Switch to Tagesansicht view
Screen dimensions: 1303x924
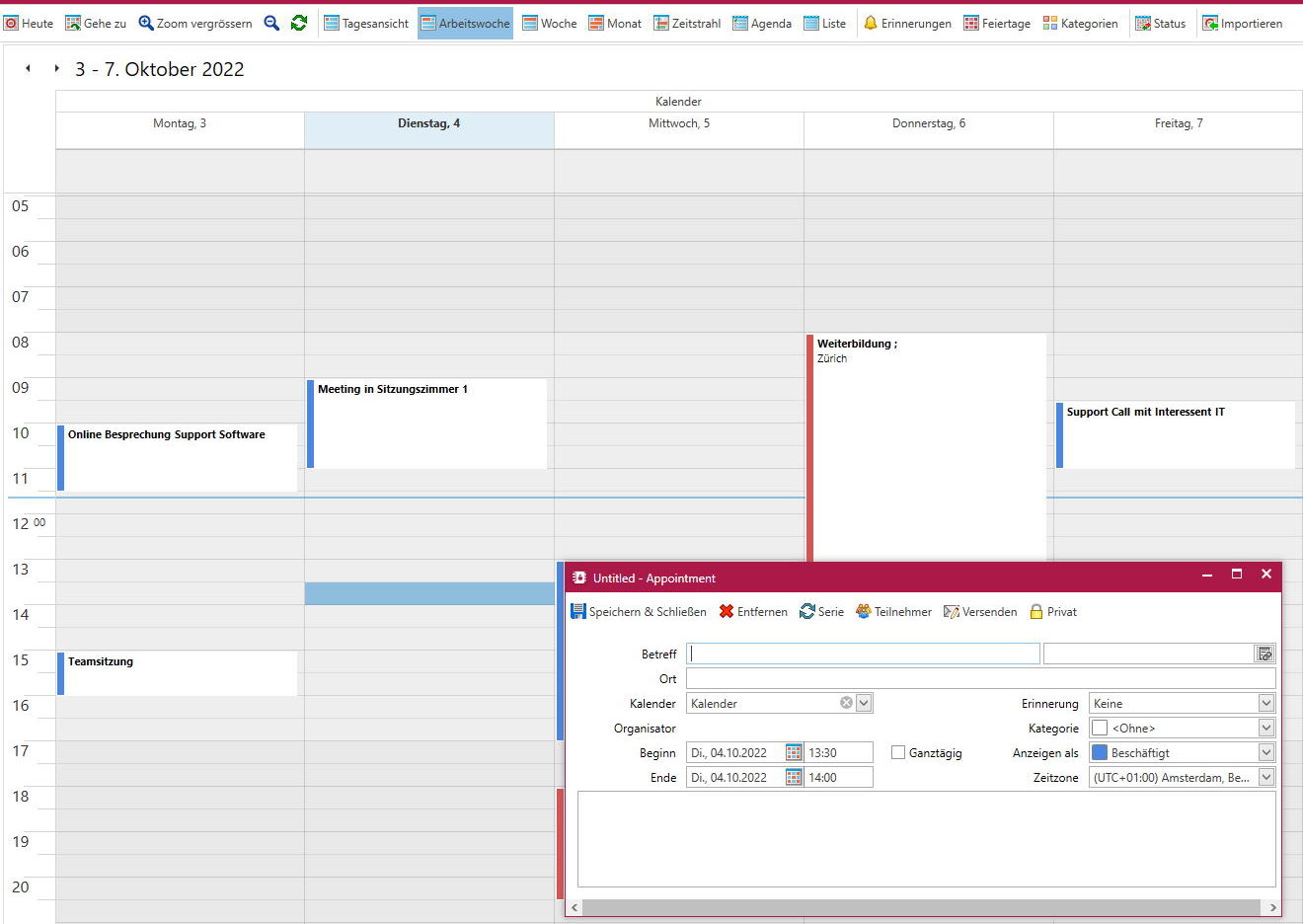point(366,23)
